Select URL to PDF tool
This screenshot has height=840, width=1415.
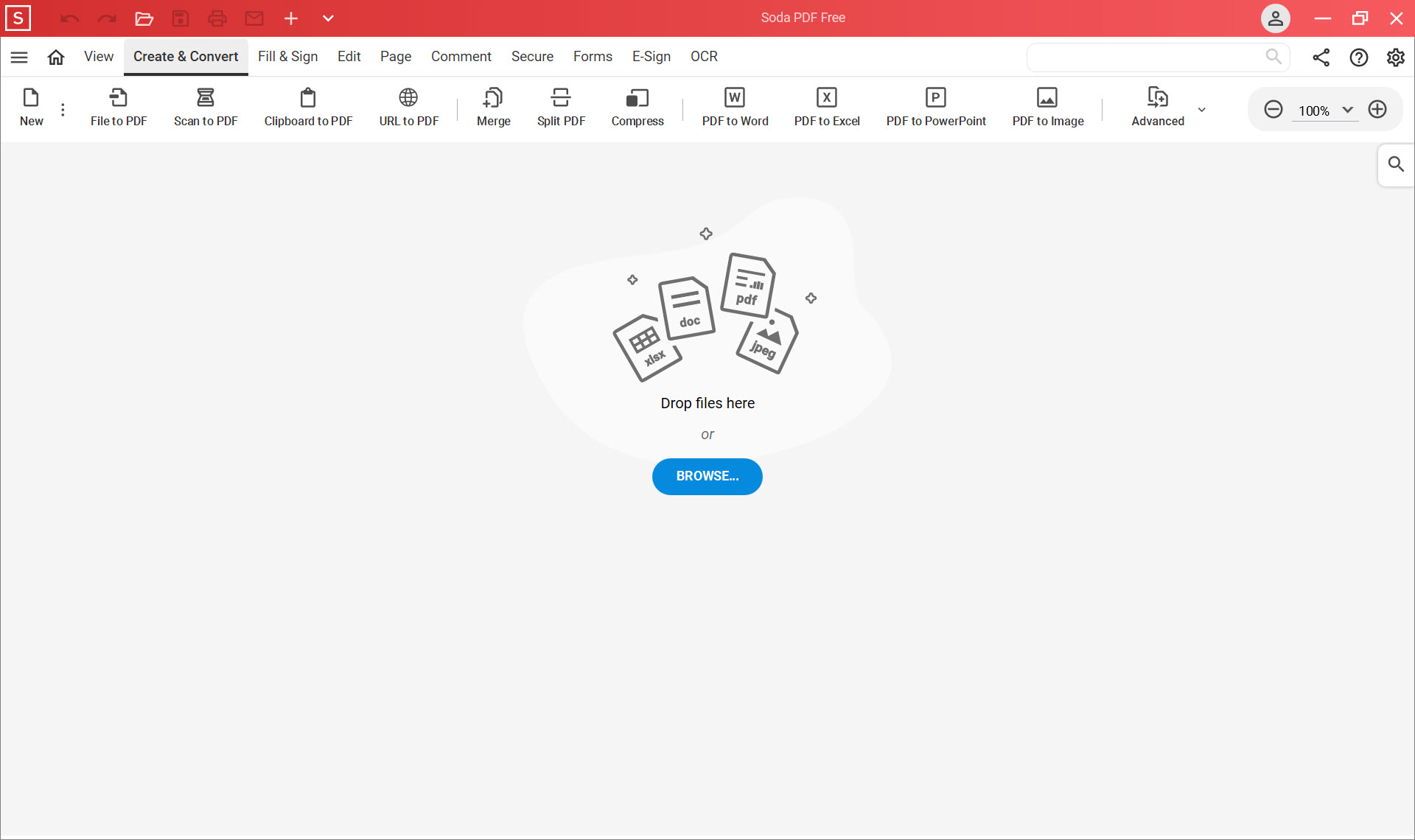[408, 108]
